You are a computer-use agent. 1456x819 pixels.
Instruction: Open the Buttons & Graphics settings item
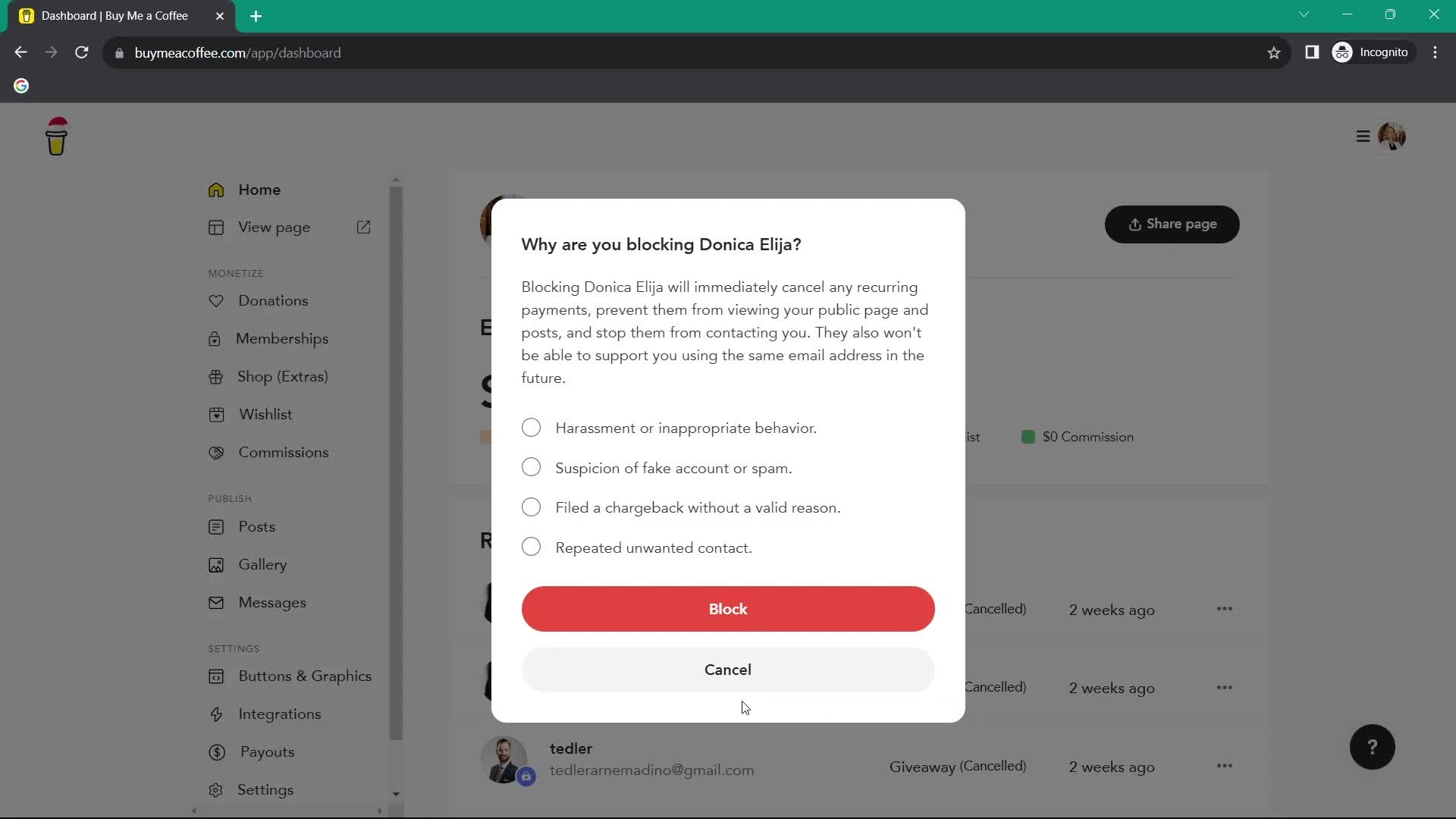305,676
